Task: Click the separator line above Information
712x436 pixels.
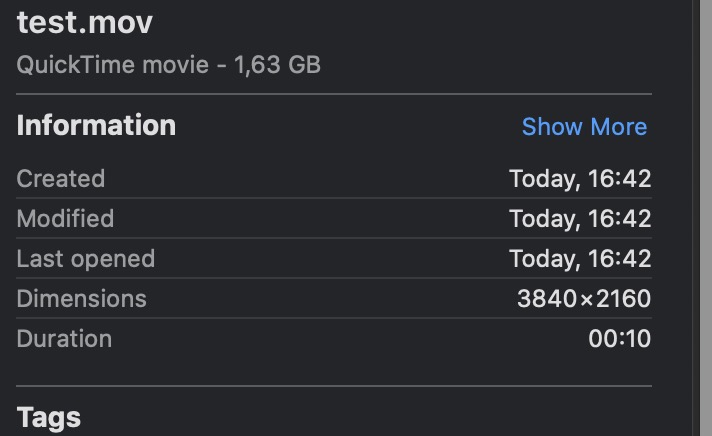Action: pos(334,95)
